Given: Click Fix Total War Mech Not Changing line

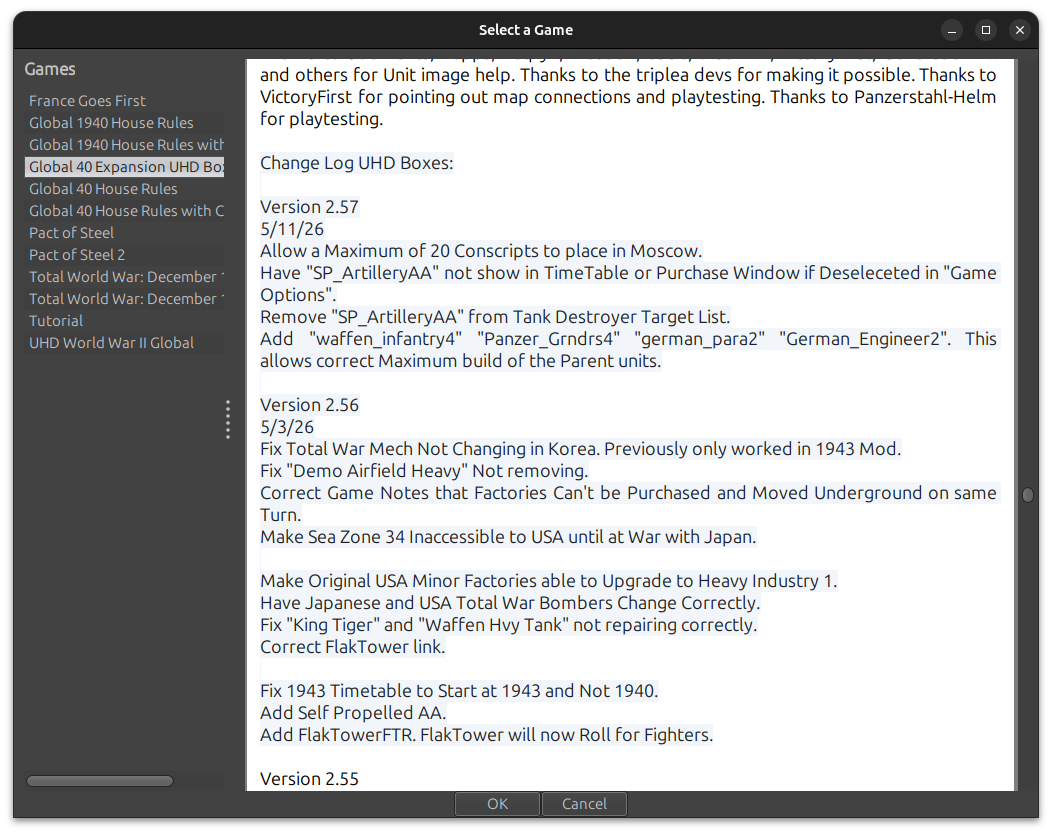Looking at the screenshot, I should click(x=581, y=449).
